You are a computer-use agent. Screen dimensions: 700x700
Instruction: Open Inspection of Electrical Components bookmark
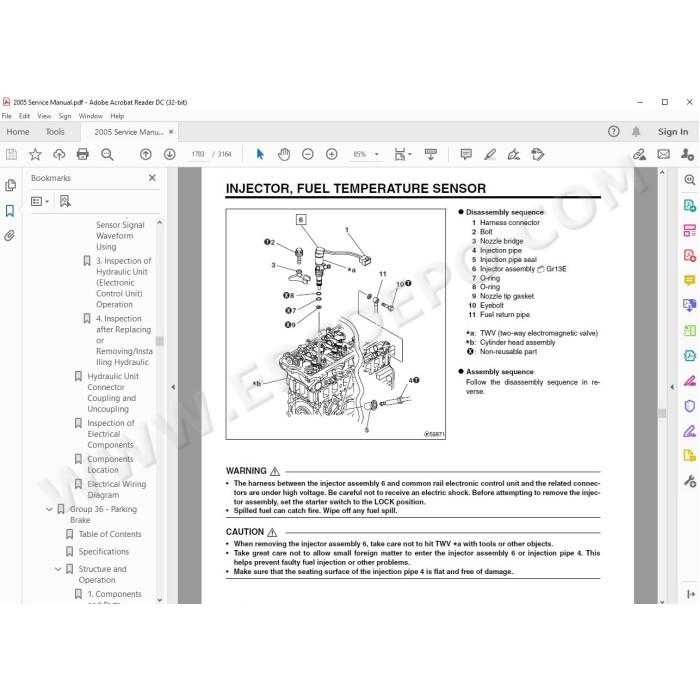[x=111, y=434]
